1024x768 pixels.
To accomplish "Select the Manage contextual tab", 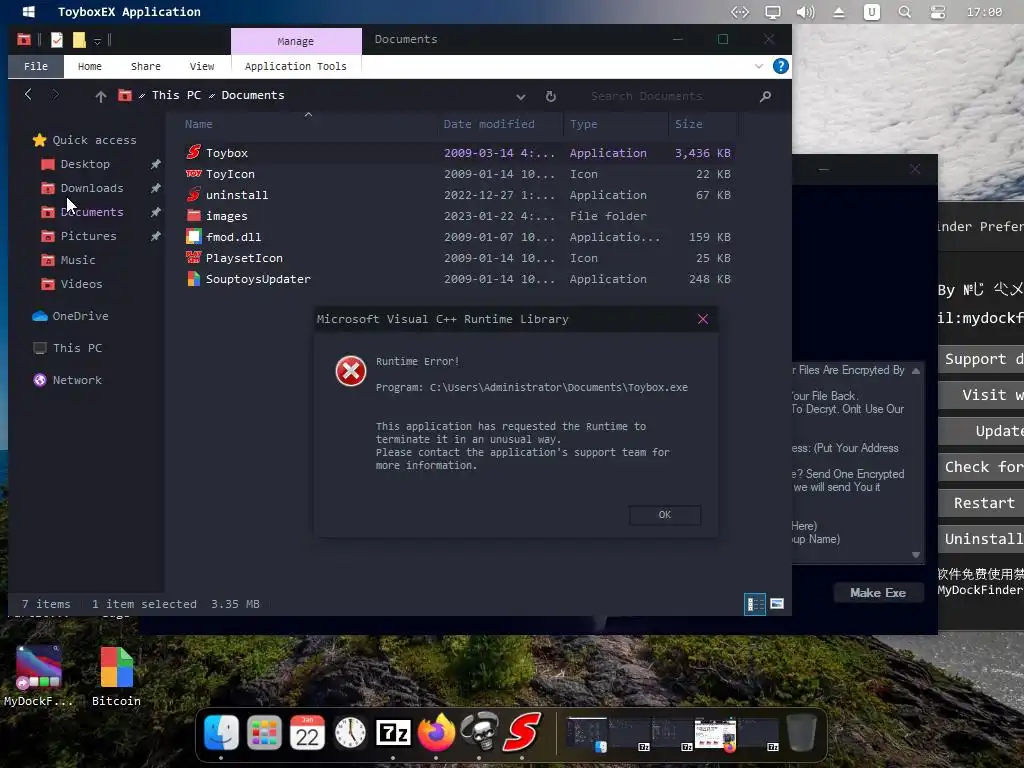I will point(296,41).
